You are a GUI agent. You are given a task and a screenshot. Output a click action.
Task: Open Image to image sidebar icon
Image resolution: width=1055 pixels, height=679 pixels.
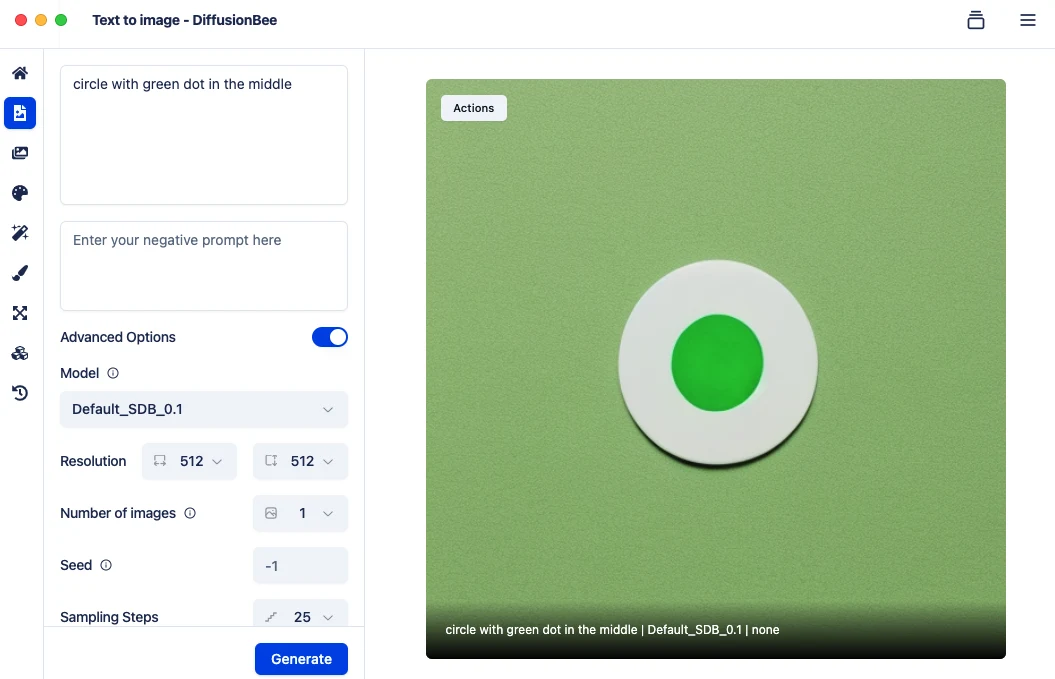click(20, 153)
